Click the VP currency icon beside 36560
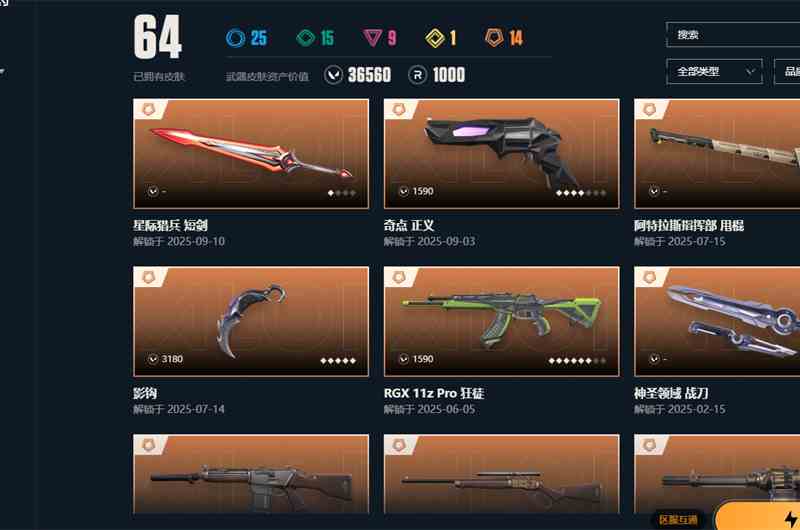The height and width of the screenshot is (530, 800). coord(333,75)
